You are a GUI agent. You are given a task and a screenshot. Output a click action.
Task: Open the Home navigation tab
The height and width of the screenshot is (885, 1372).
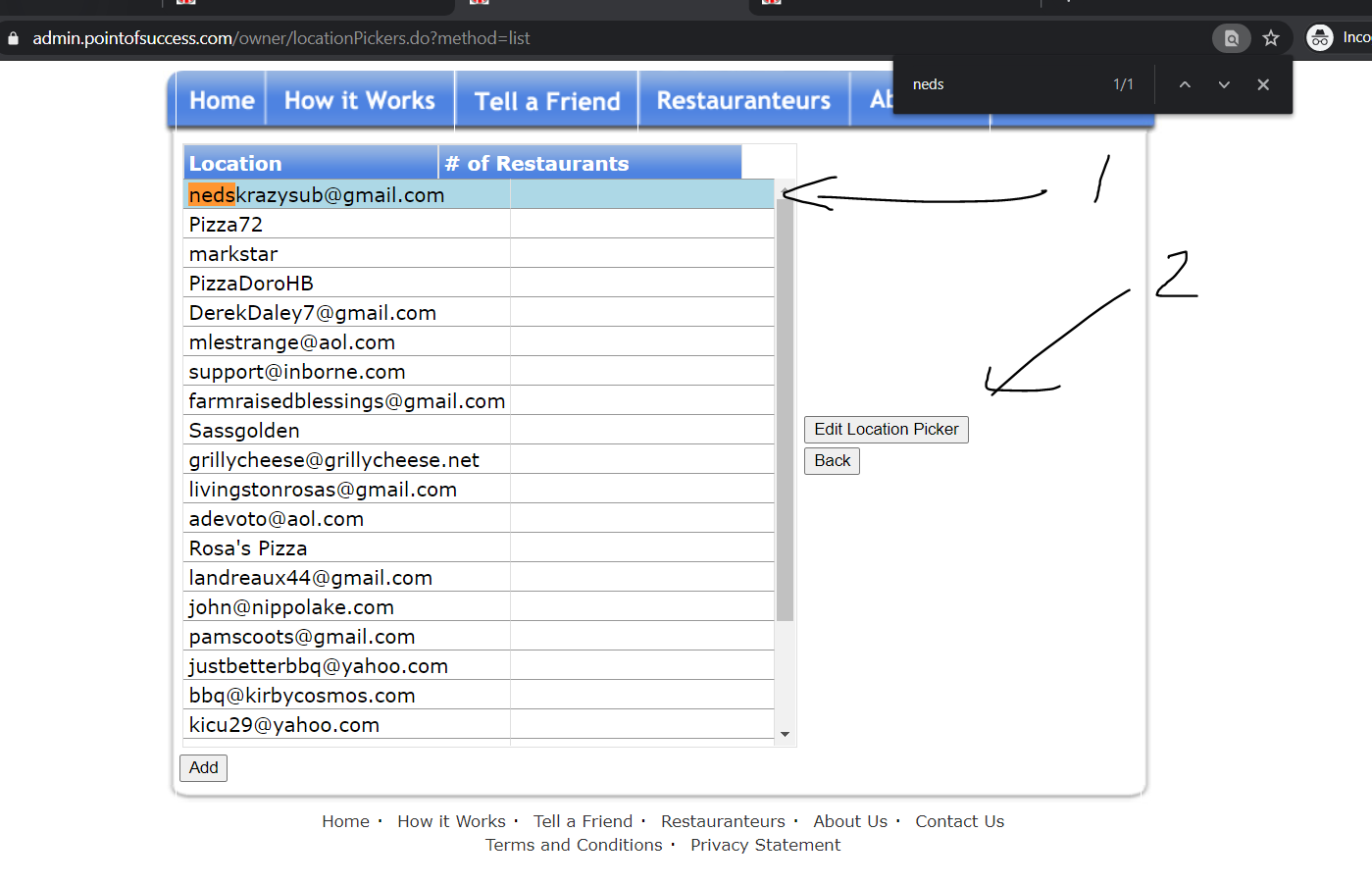click(x=222, y=101)
